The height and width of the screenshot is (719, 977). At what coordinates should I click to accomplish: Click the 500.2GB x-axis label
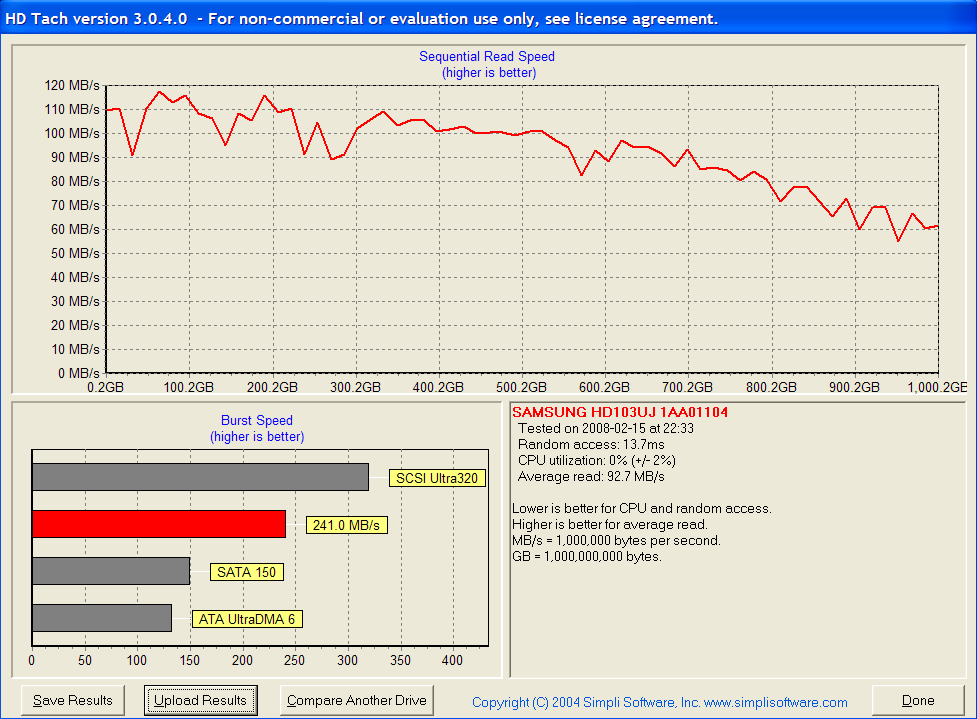[521, 387]
